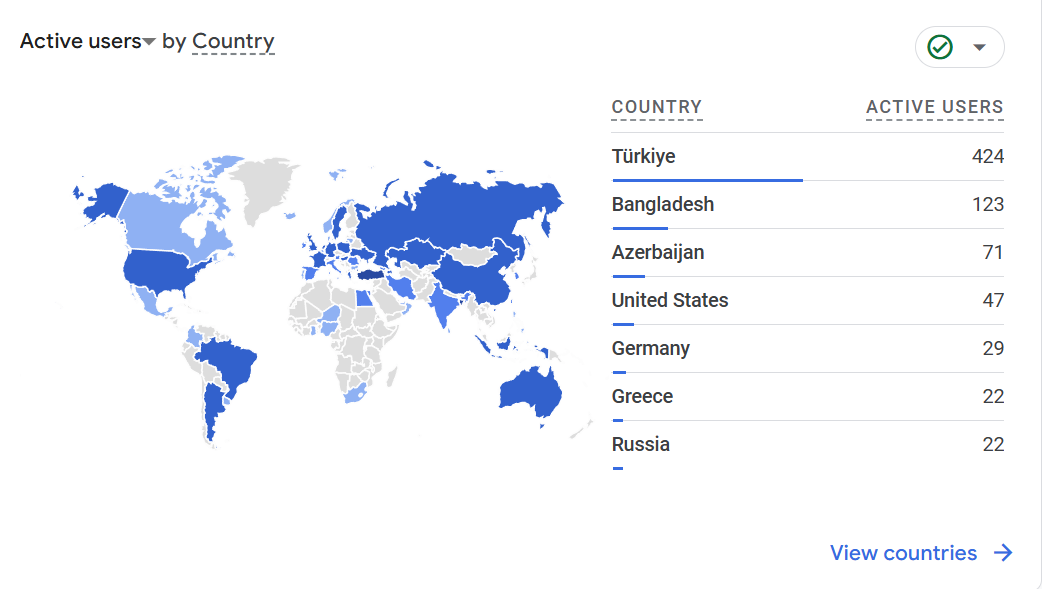The width and height of the screenshot is (1042, 589).
Task: Select the Germany row
Action: coord(807,348)
